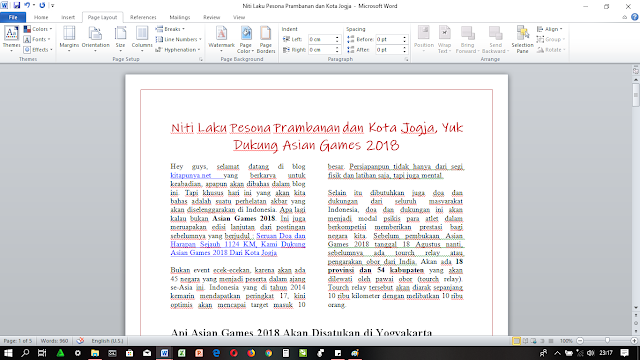Expand the Line Numbers dropdown
This screenshot has width=640, height=360.
point(179,39)
